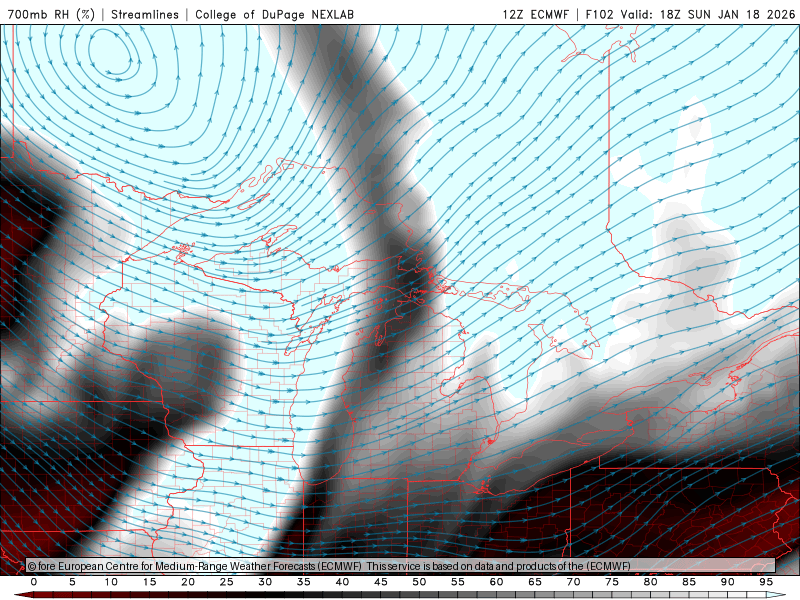This screenshot has width=800, height=600.
Task: Click the ECMWF copyright notice banner
Action: point(401,566)
